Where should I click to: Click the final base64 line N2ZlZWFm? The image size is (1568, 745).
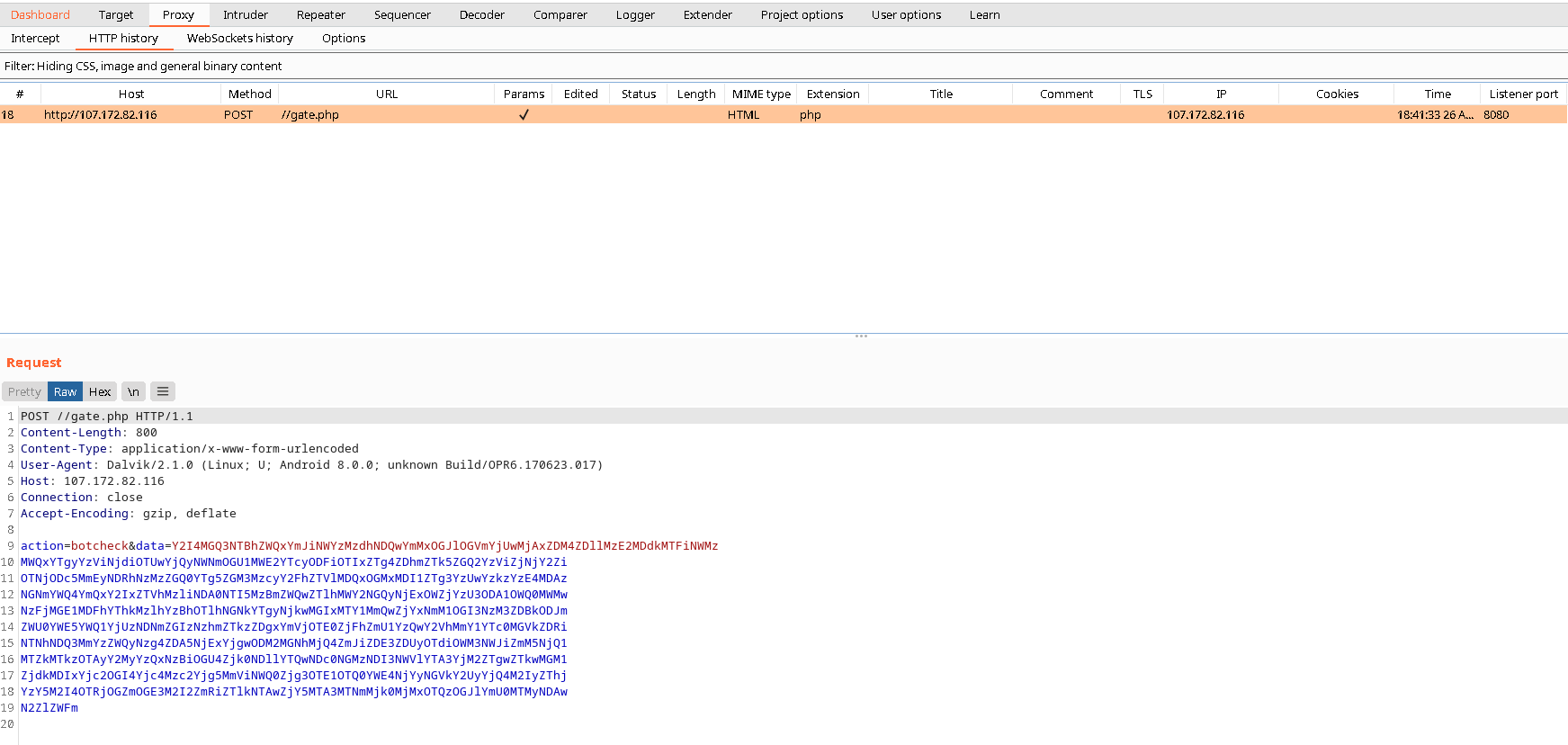pos(49,707)
